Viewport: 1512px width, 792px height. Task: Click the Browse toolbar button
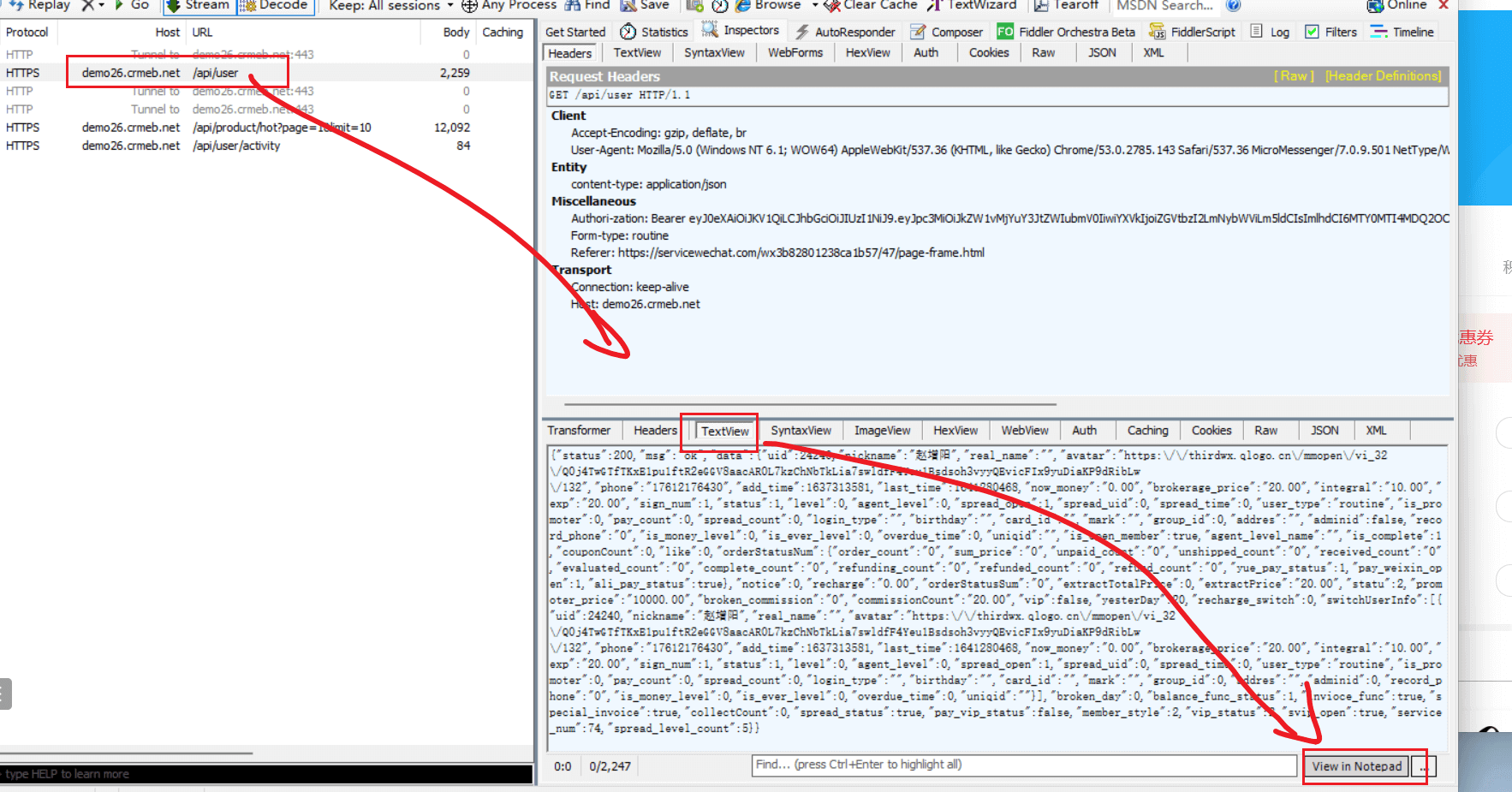click(769, 5)
